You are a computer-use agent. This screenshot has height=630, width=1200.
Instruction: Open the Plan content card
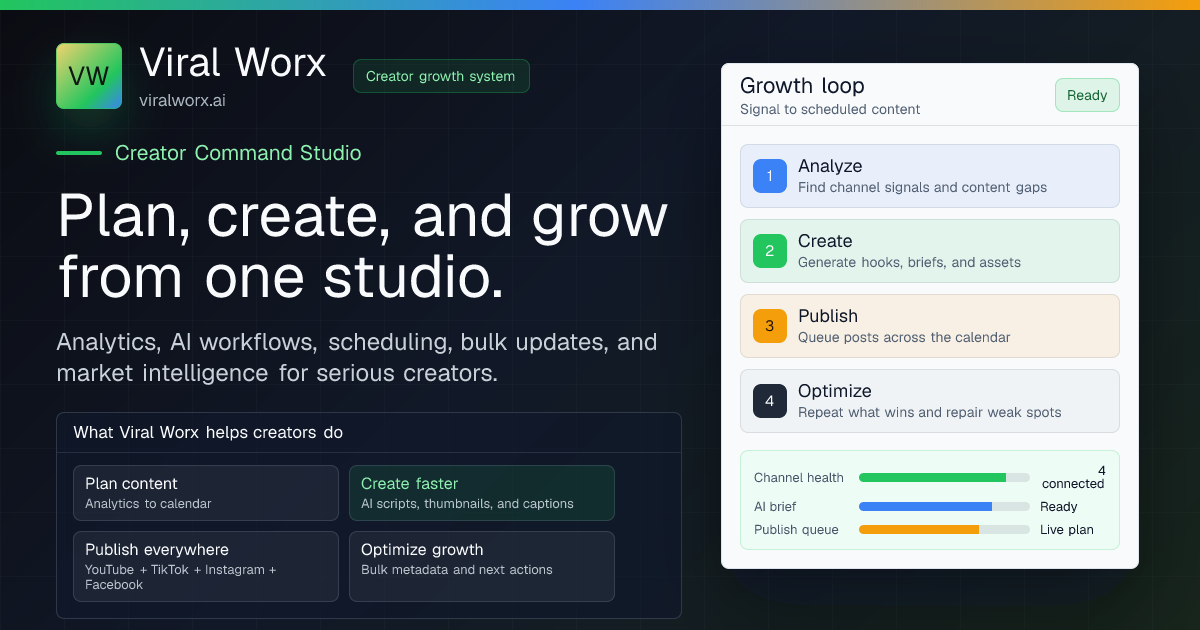[206, 493]
